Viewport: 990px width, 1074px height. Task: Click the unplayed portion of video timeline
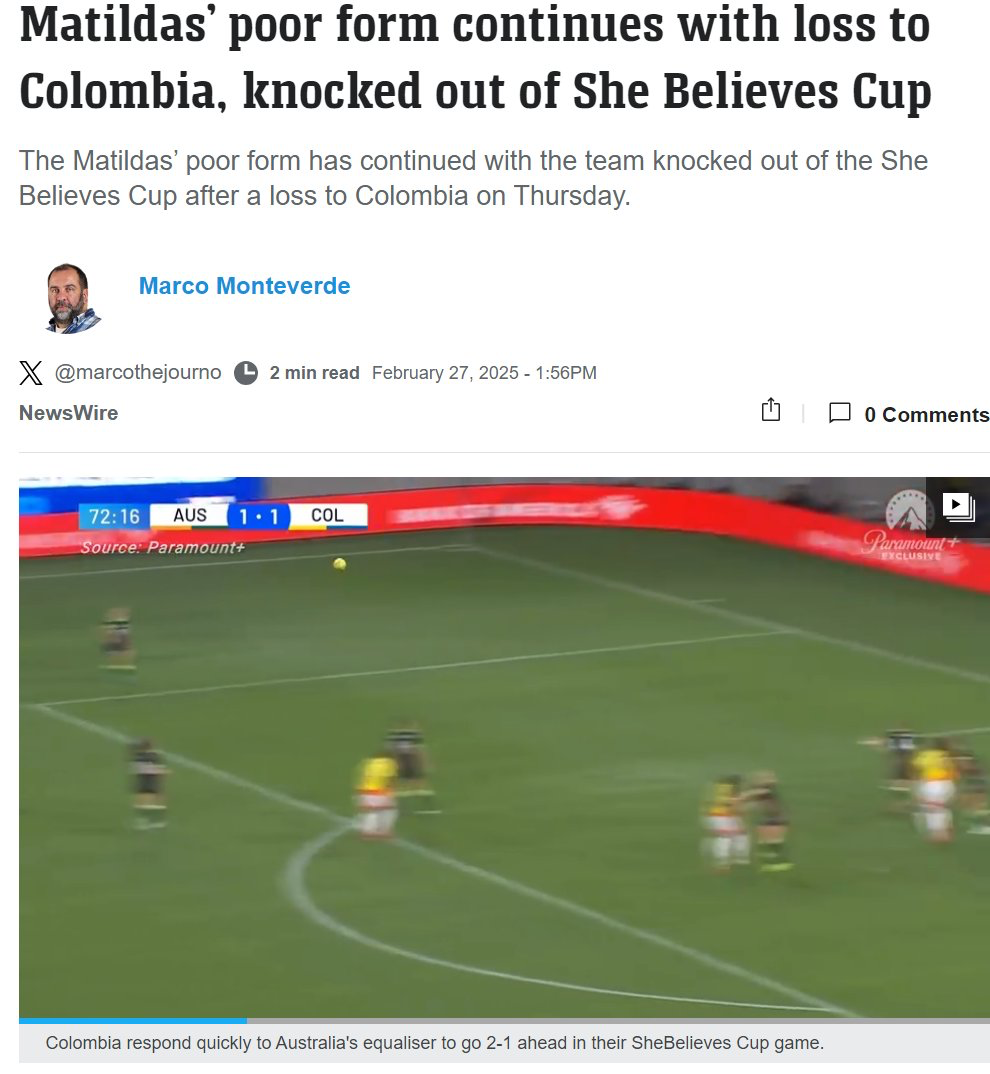point(619,1021)
